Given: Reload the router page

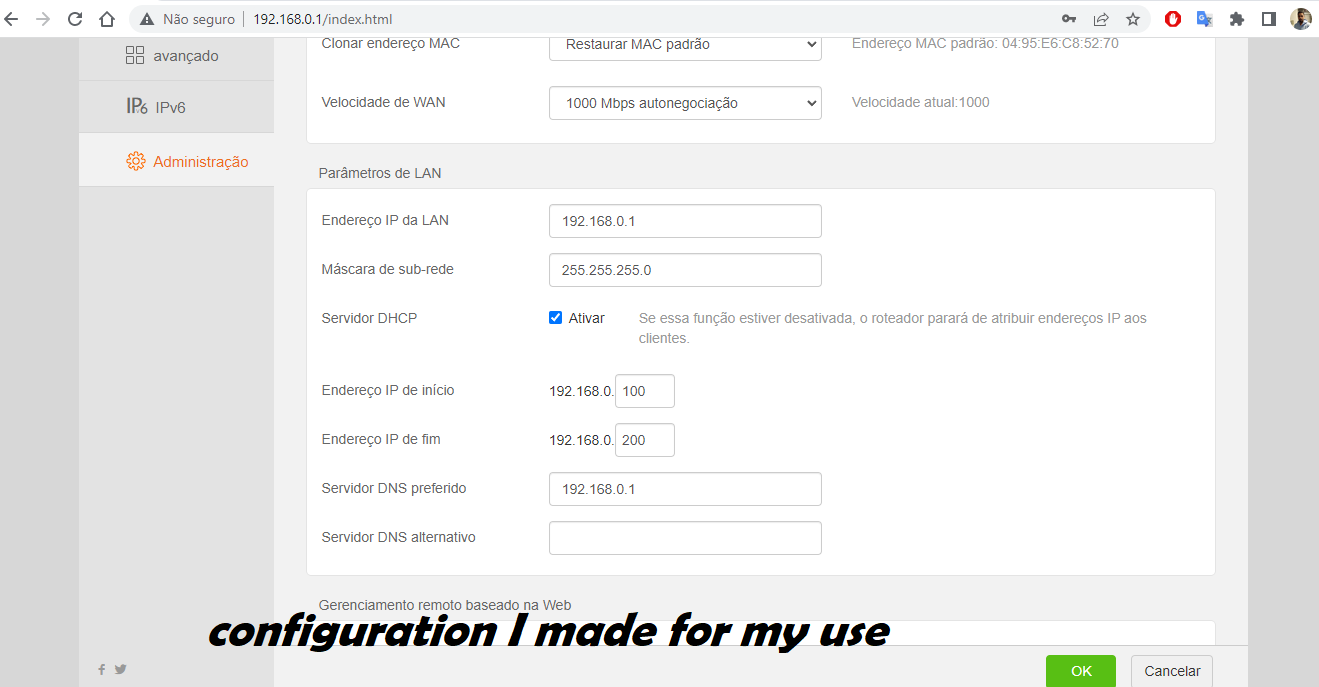Looking at the screenshot, I should [75, 19].
